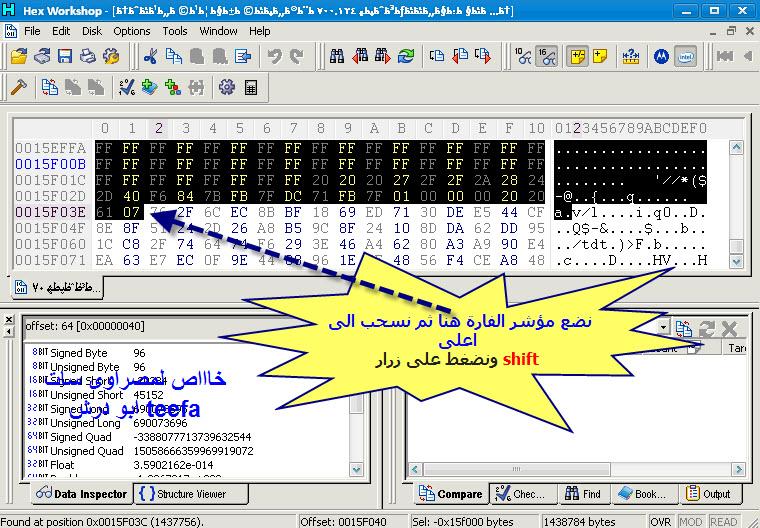Find previous match with left-arrow binoculars
Viewport: 760px width, 528px height.
tap(360, 56)
